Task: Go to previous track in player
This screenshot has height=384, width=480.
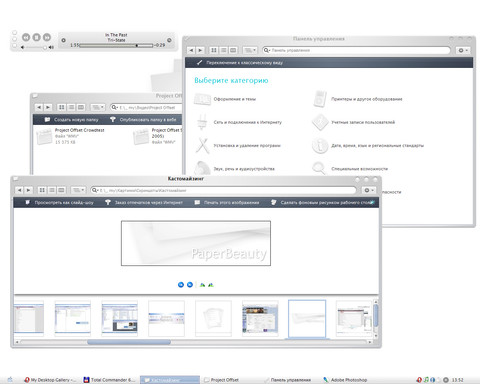Action: [x=26, y=37]
